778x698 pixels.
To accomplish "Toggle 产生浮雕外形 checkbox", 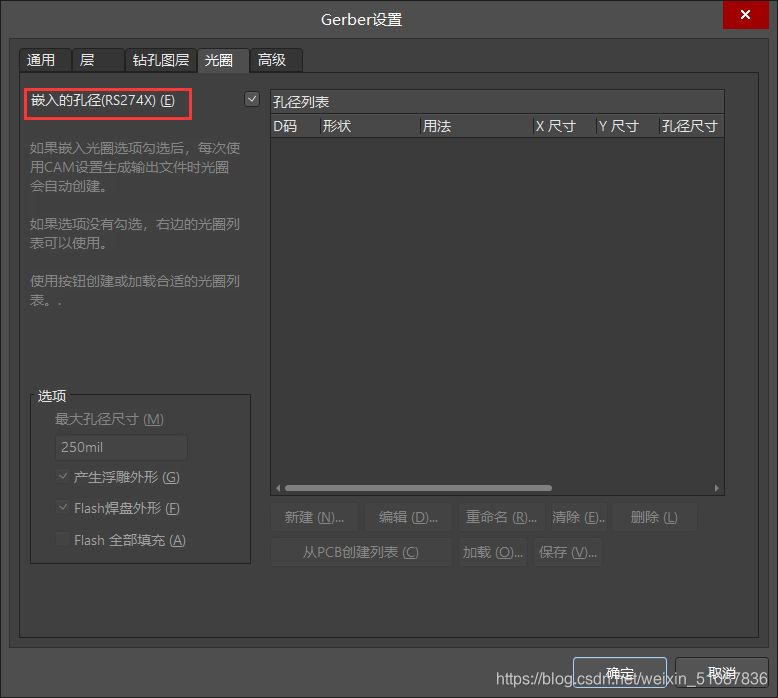I will tap(64, 477).
